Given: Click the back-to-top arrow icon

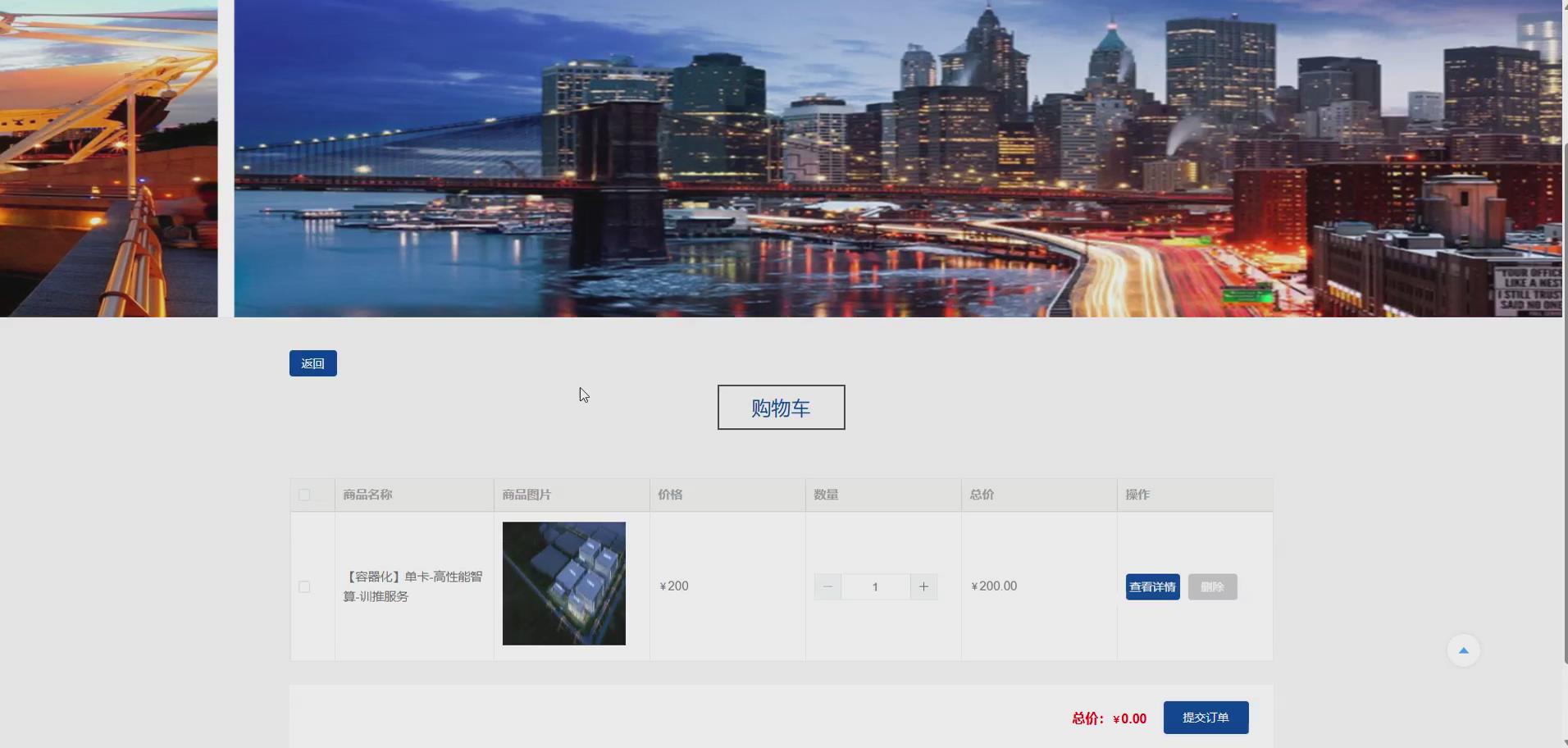Looking at the screenshot, I should 1463,650.
